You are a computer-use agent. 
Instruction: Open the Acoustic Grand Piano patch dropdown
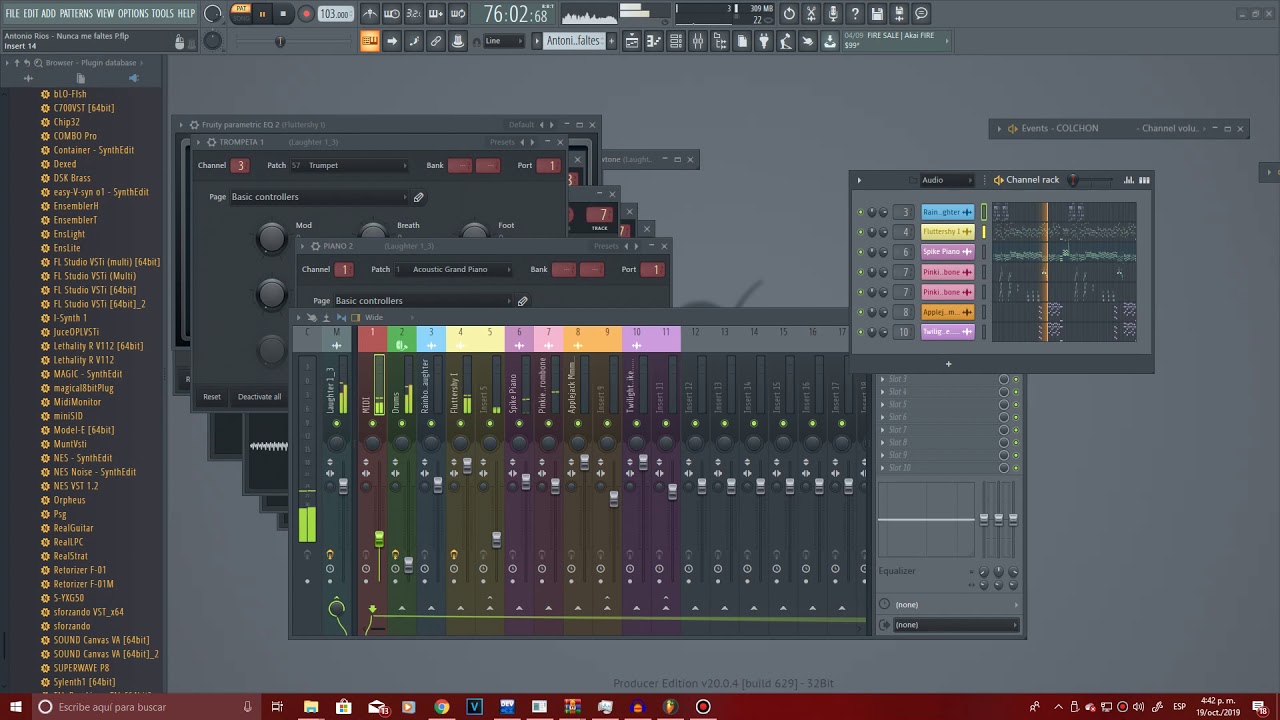[453, 270]
